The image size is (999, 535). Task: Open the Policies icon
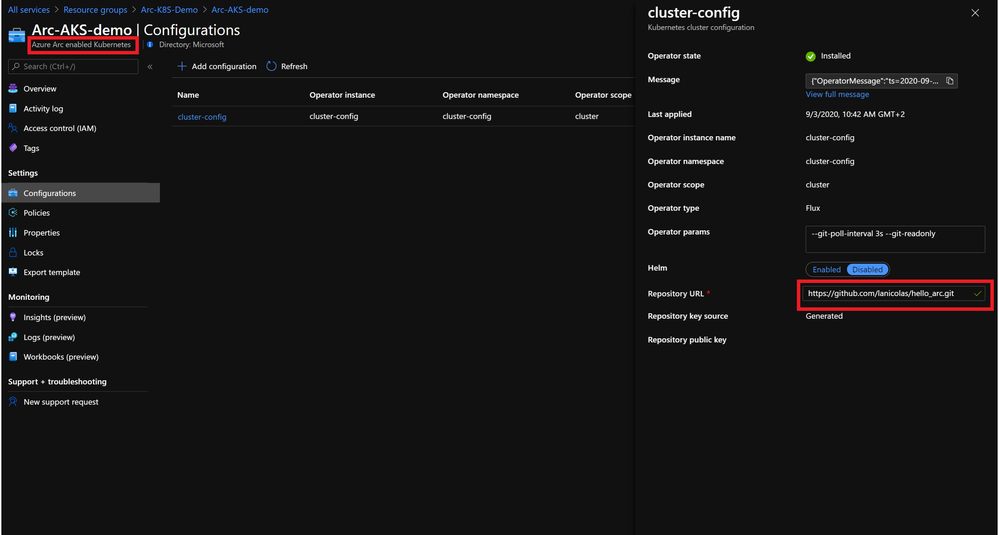13,213
